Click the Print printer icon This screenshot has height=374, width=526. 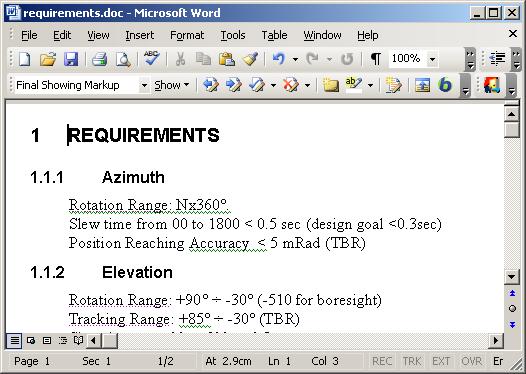pyautogui.click(x=99, y=59)
